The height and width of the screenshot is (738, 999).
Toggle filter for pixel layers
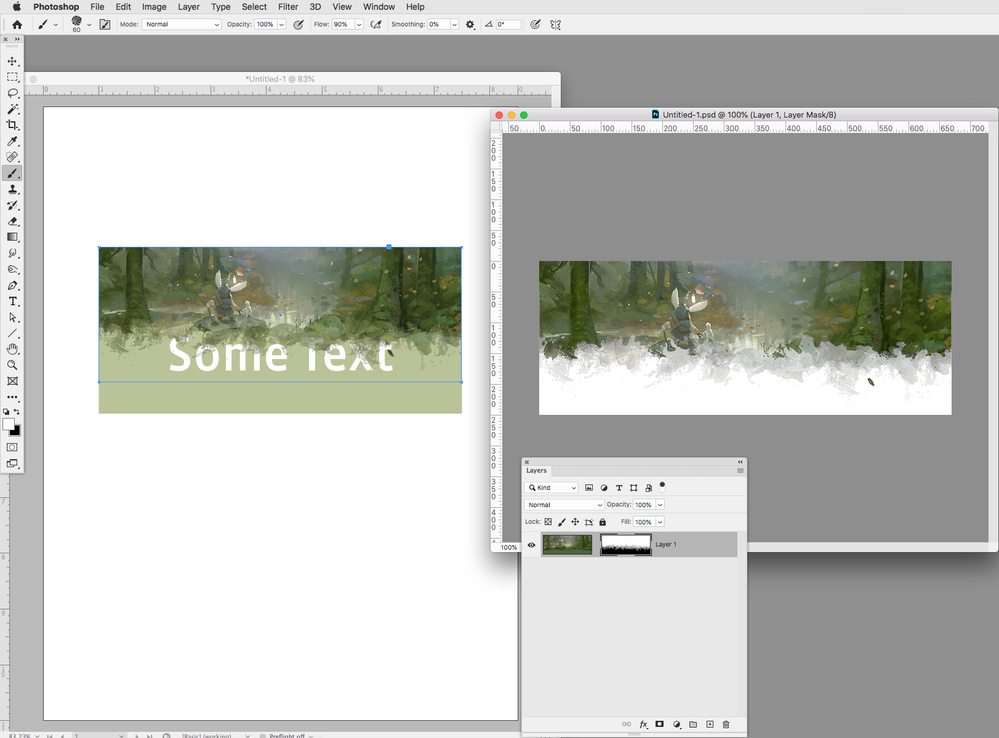(589, 488)
